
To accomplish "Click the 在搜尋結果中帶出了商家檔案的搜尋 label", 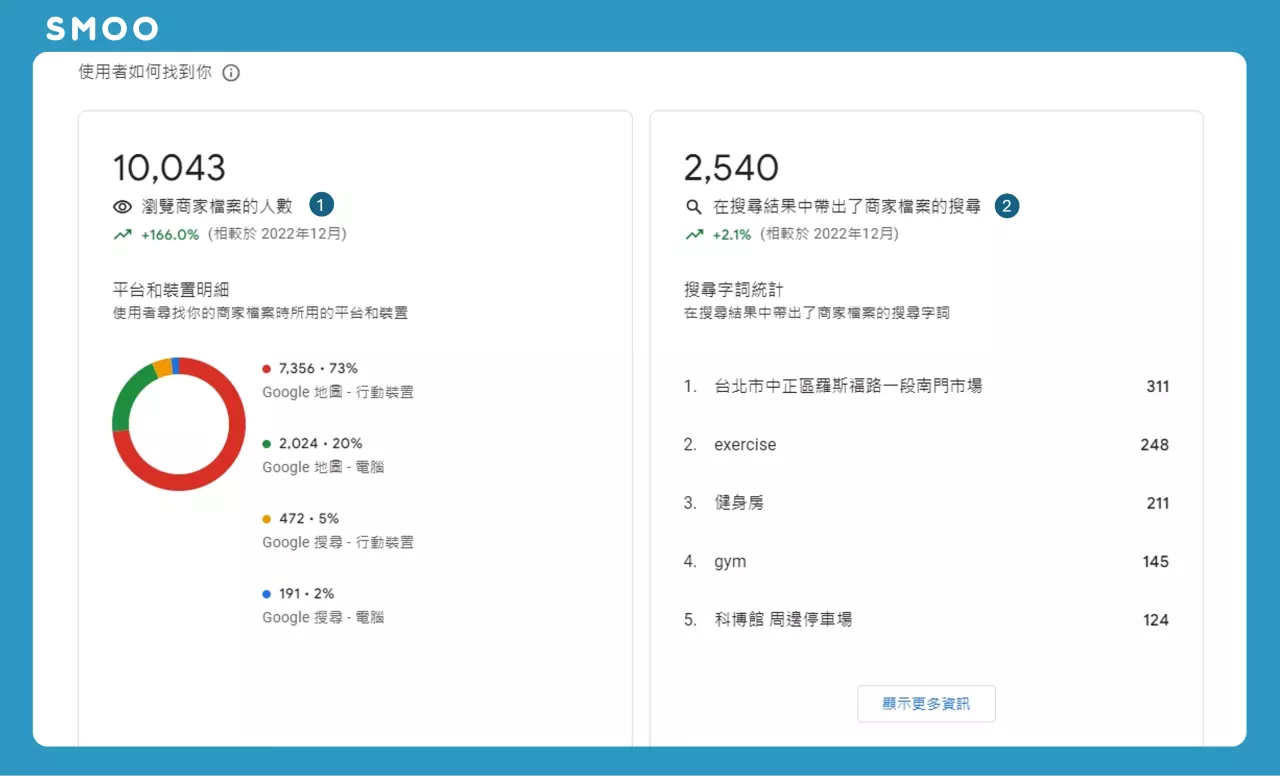I will pos(847,207).
